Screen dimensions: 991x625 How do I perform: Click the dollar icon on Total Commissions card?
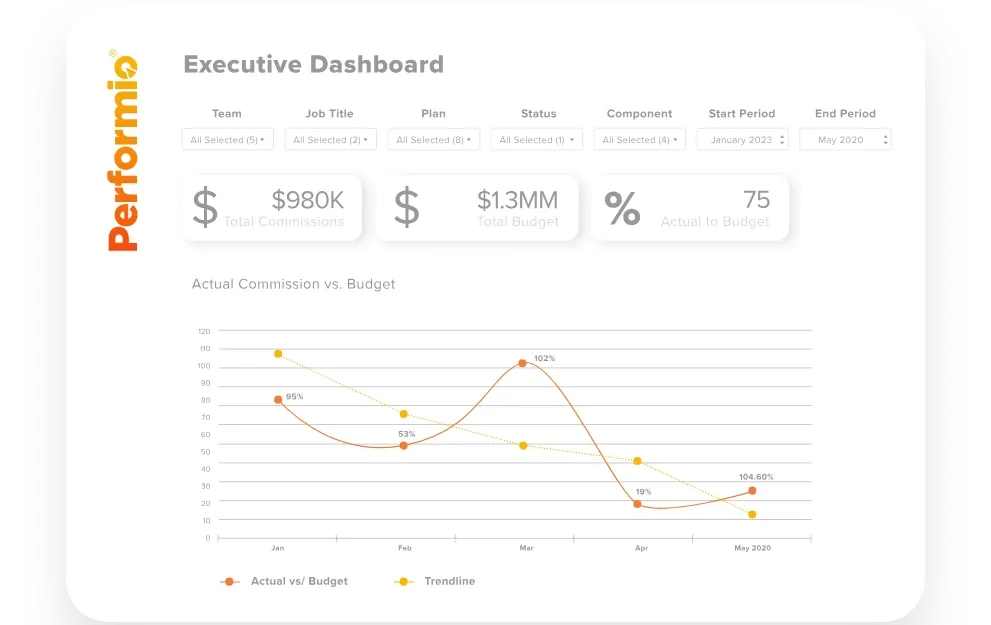coord(207,207)
